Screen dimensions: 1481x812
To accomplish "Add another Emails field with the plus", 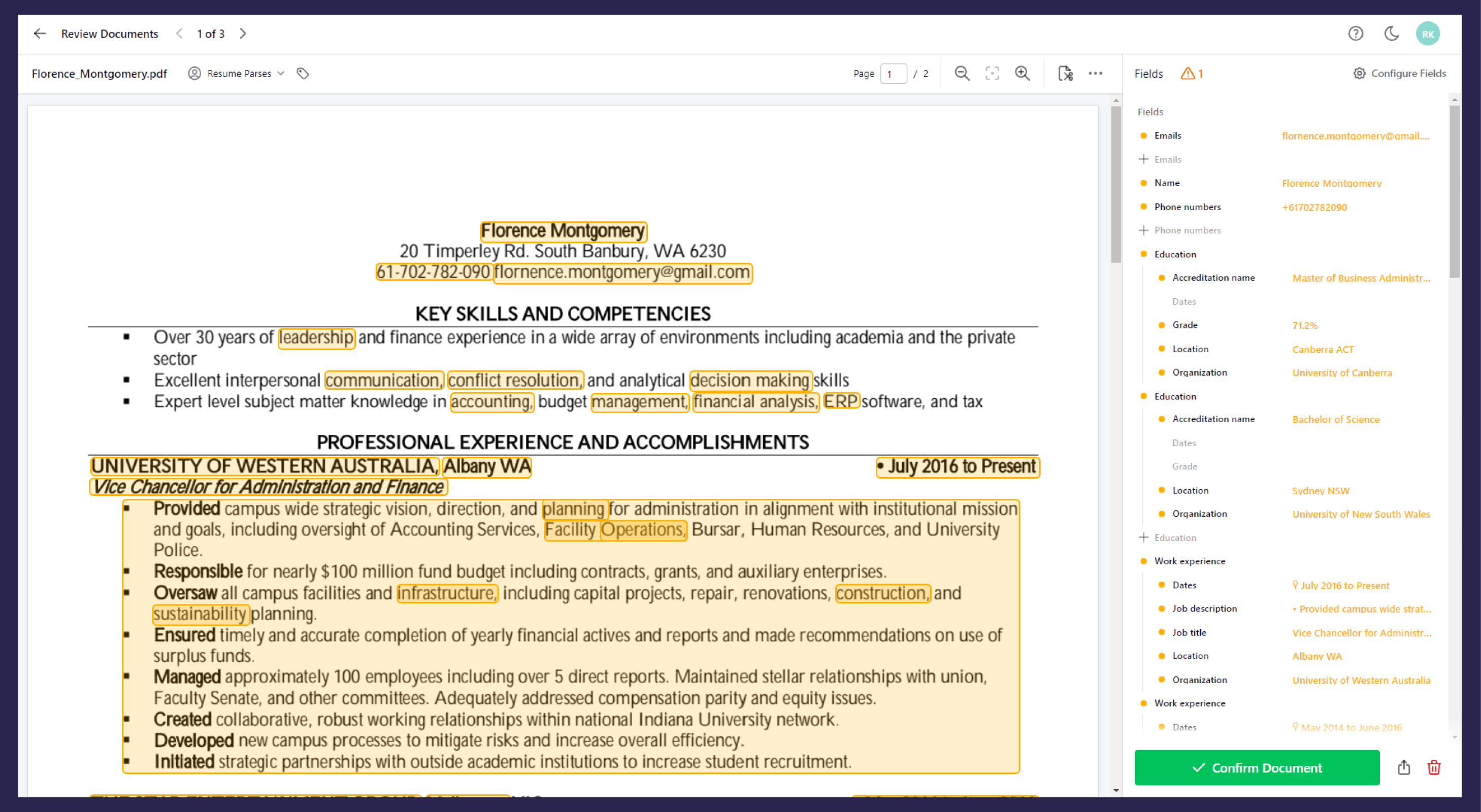I will tap(1143, 159).
